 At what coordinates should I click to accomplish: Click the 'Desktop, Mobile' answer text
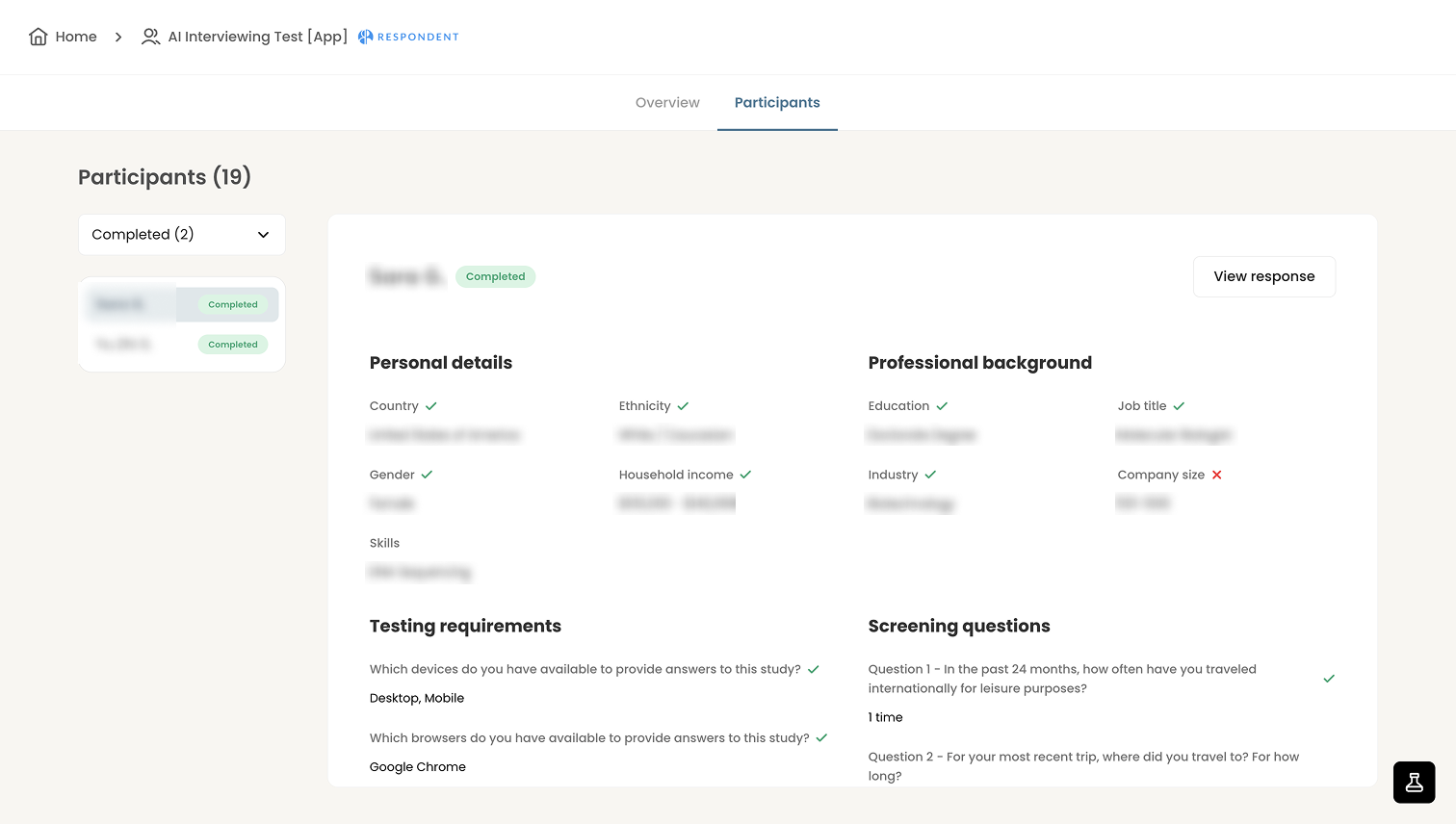[x=417, y=698]
